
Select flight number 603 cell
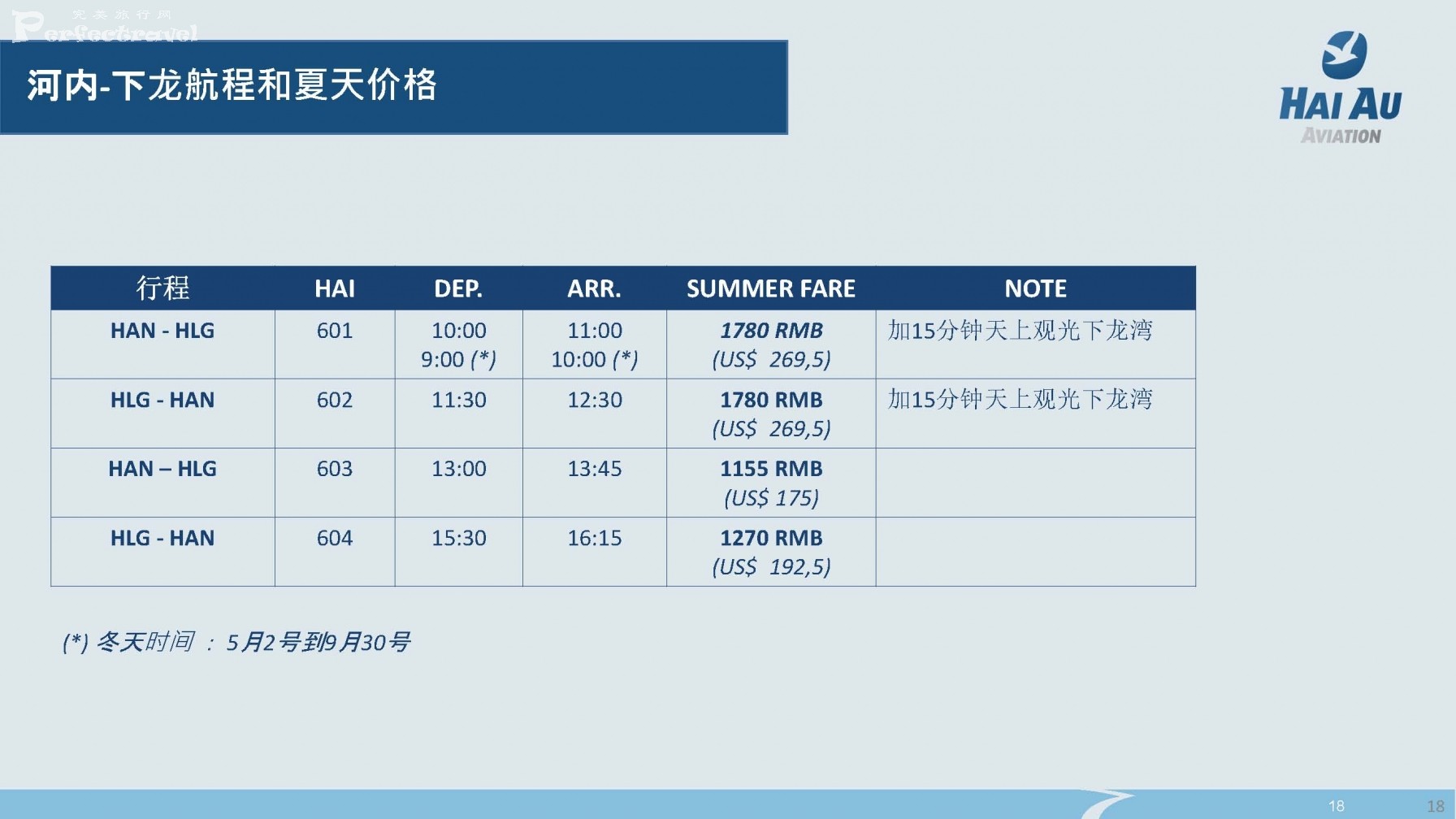tap(335, 483)
